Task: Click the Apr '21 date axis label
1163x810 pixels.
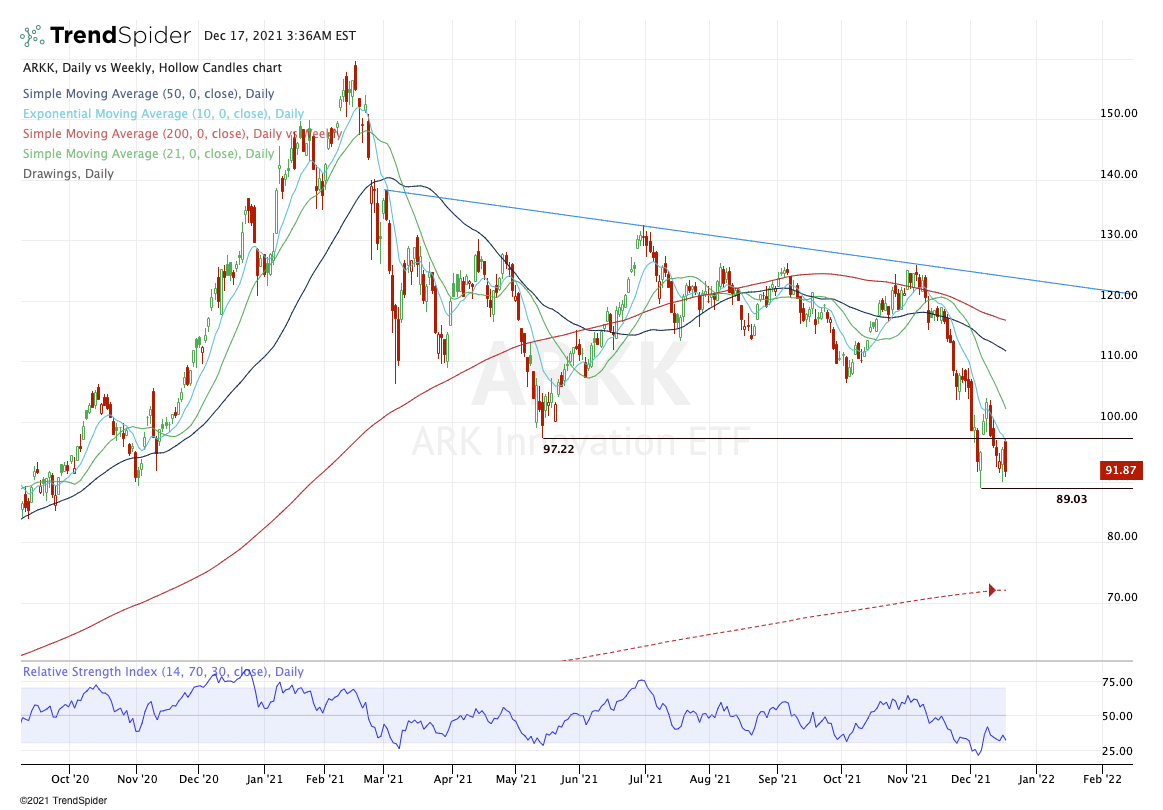Action: tap(452, 779)
